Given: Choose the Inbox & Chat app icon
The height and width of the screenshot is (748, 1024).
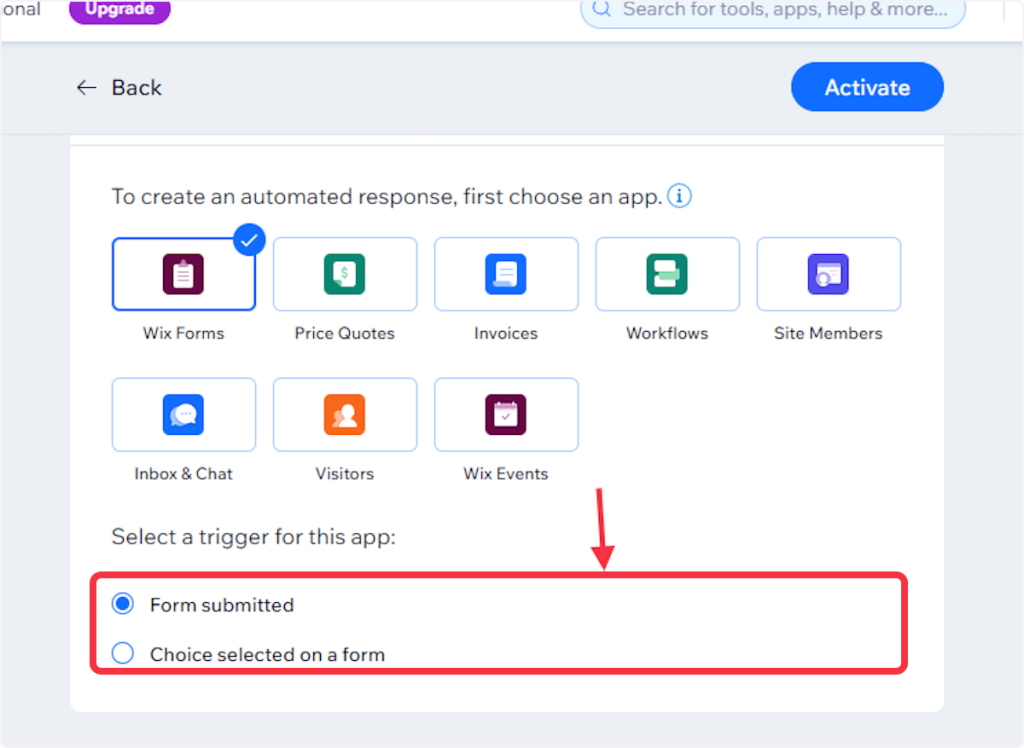Looking at the screenshot, I should (183, 414).
